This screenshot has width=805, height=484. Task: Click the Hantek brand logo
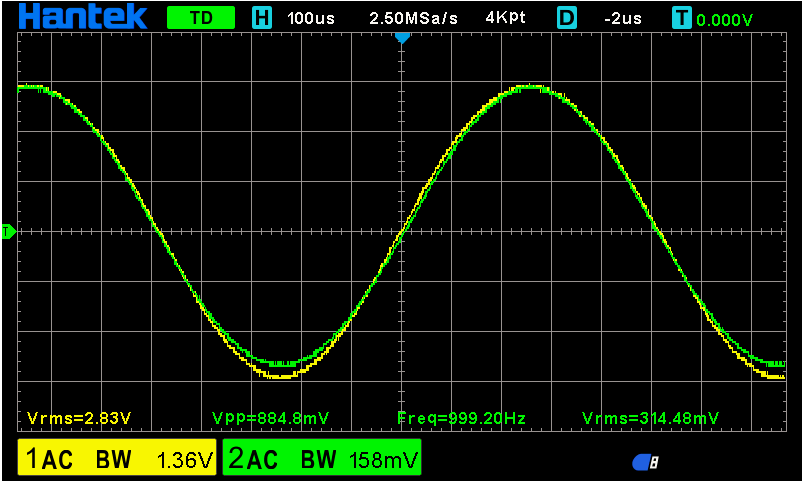click(x=83, y=16)
